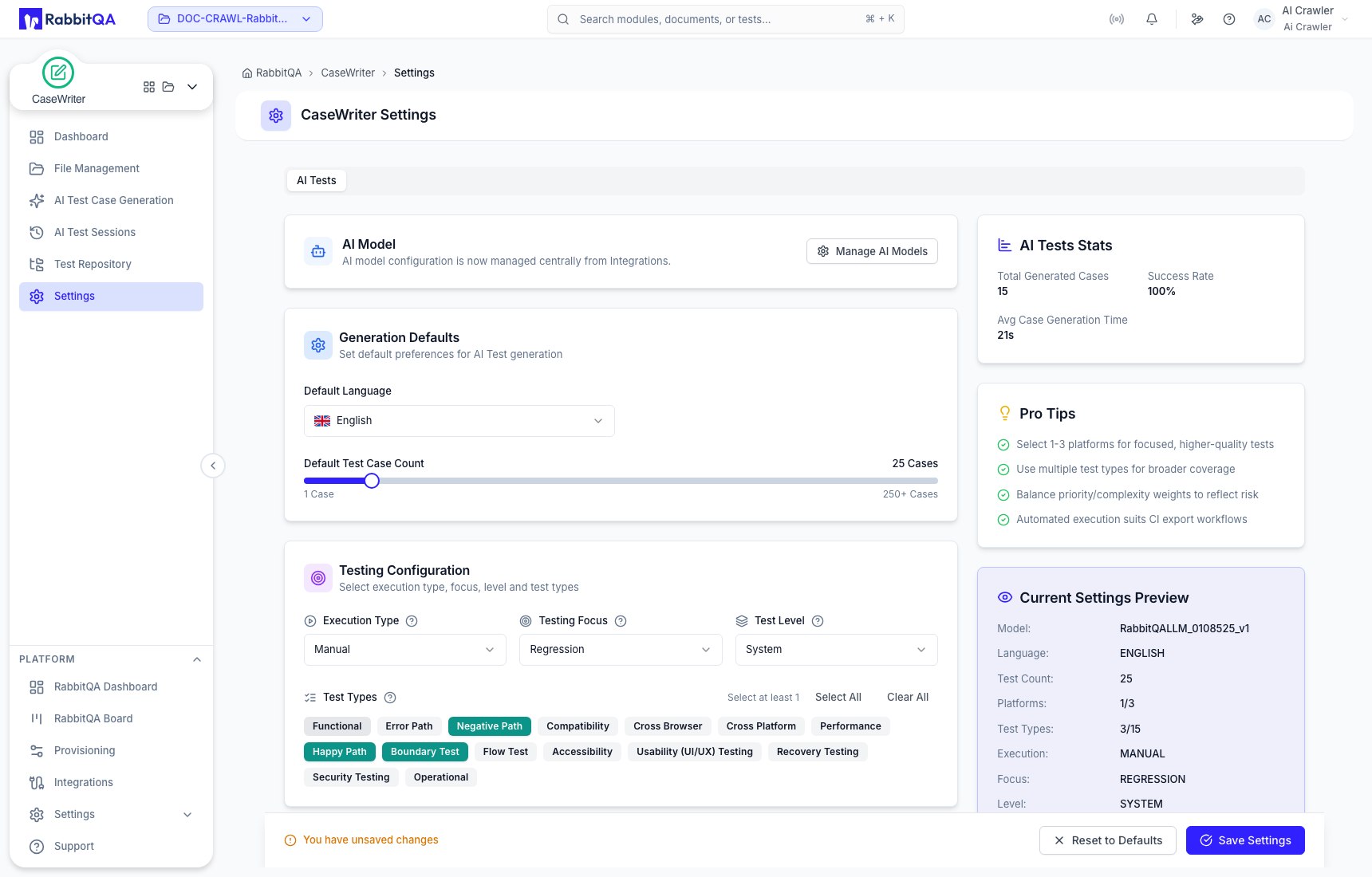Image resolution: width=1372 pixels, height=877 pixels.
Task: Click the search modules input field
Action: tap(726, 19)
